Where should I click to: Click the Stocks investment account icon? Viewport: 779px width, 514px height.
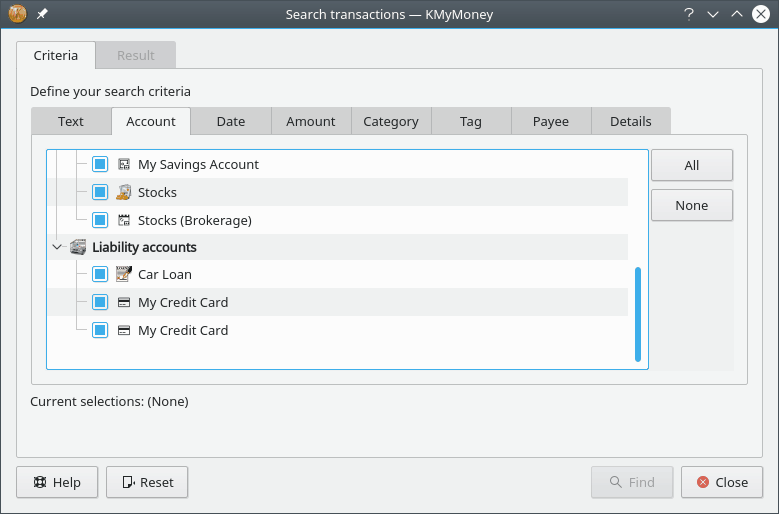124,192
